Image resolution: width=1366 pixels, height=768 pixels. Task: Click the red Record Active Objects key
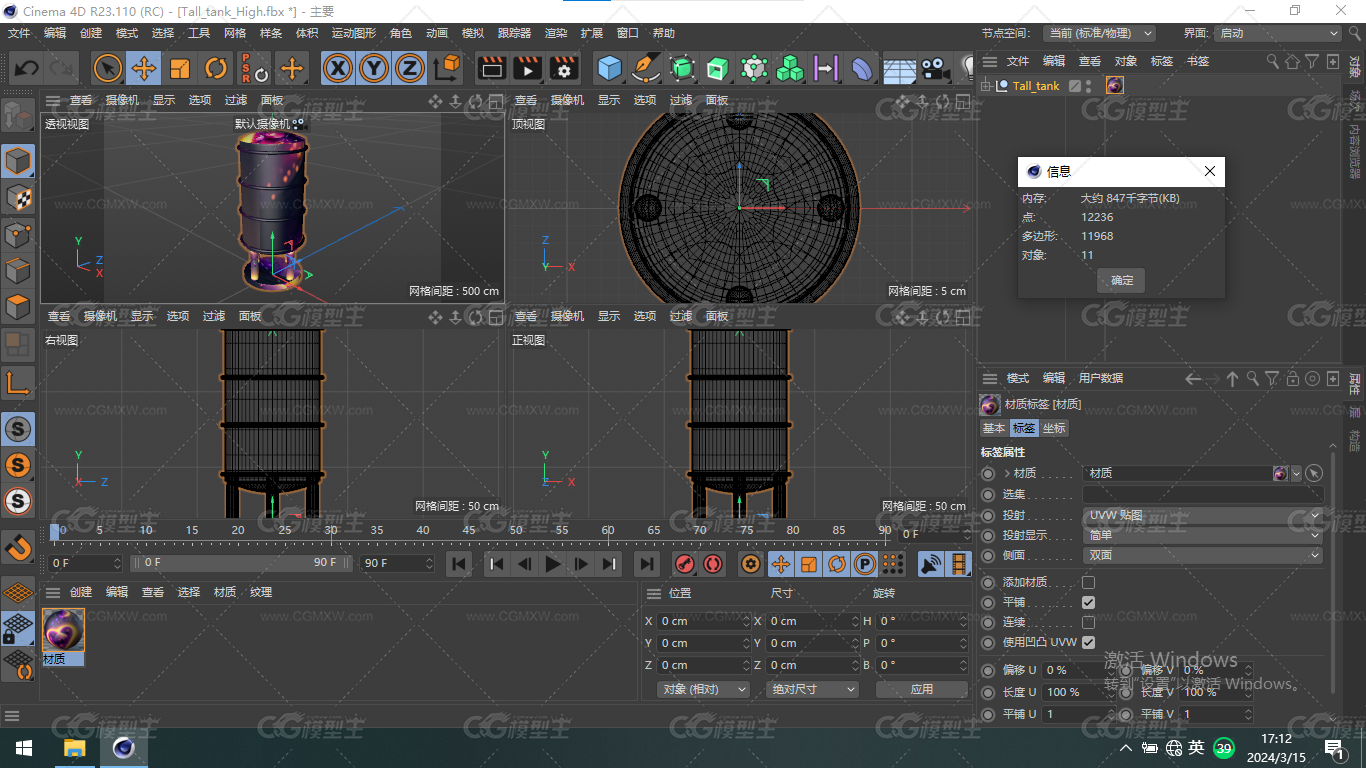click(684, 564)
